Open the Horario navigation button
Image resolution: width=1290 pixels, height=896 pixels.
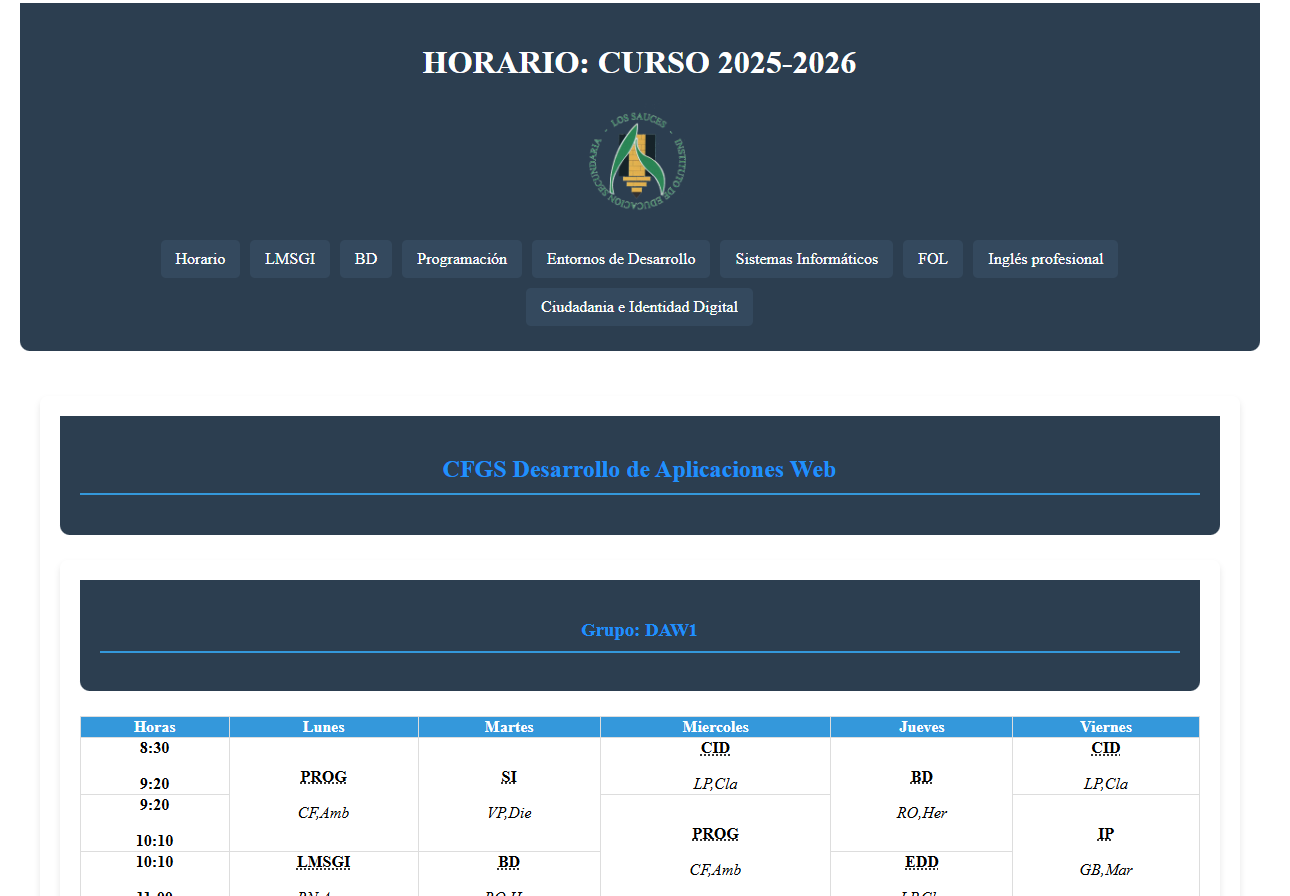click(x=200, y=258)
